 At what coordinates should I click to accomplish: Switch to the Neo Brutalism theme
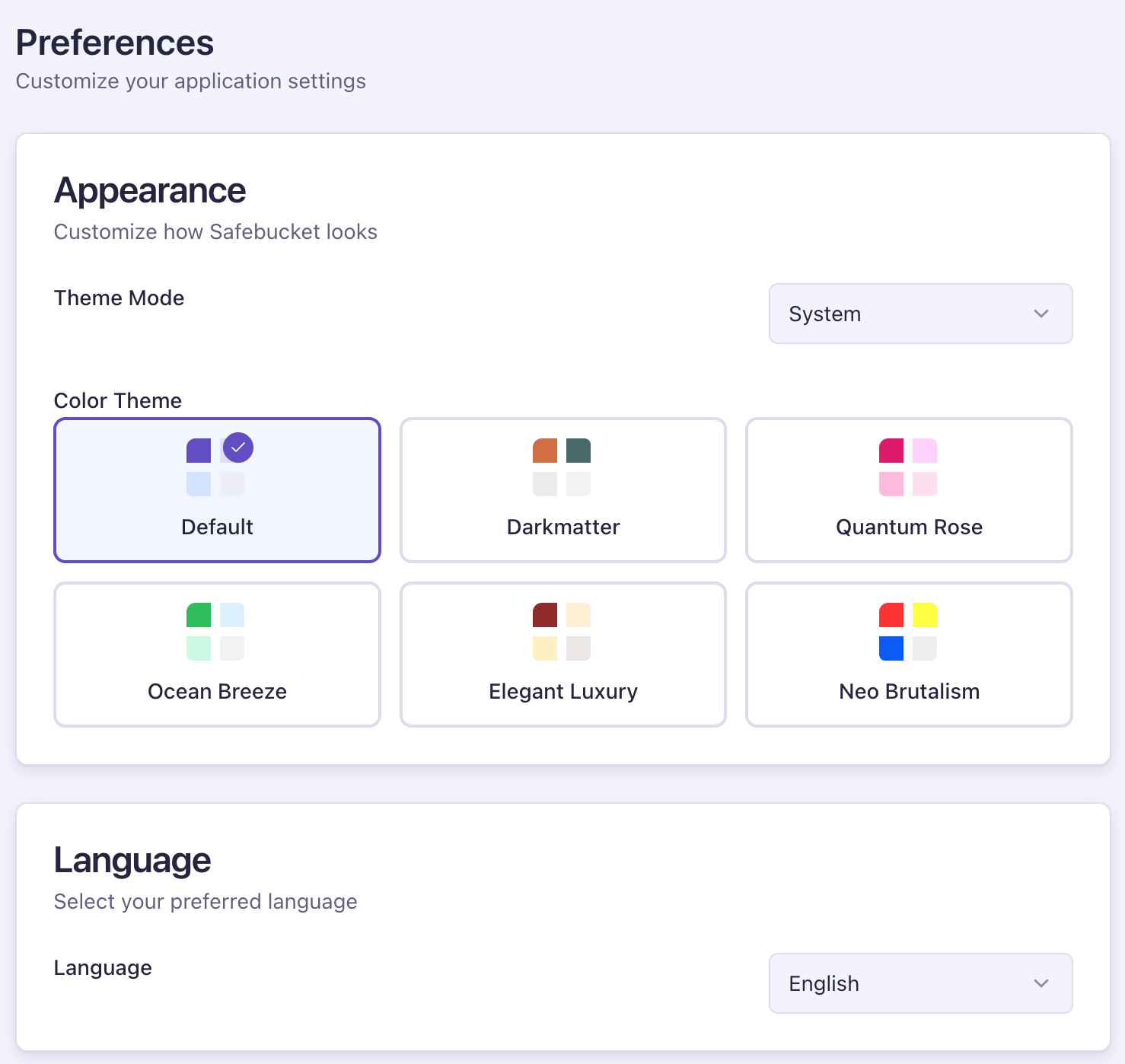908,654
